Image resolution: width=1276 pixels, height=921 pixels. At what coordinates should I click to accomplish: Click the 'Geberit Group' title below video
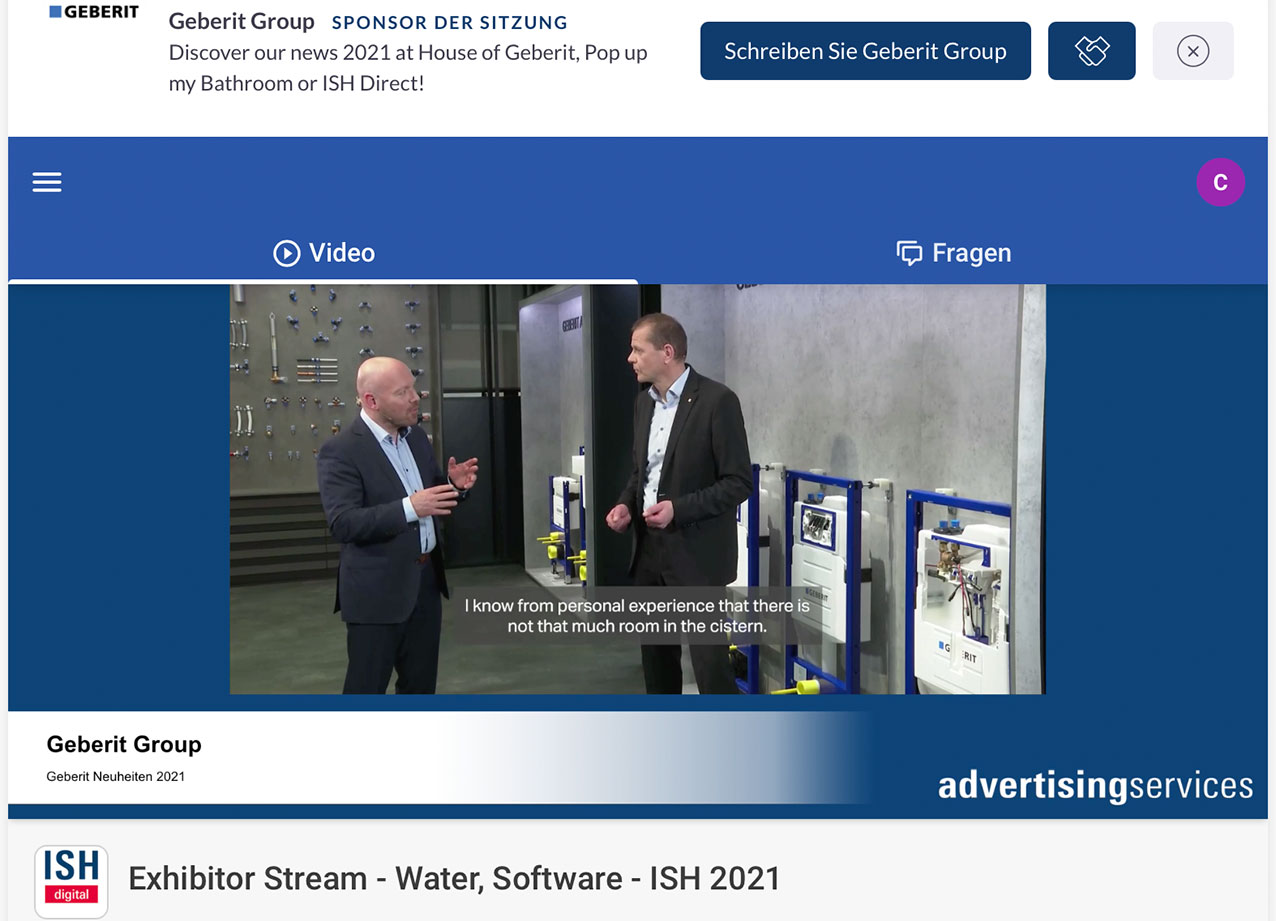point(124,744)
